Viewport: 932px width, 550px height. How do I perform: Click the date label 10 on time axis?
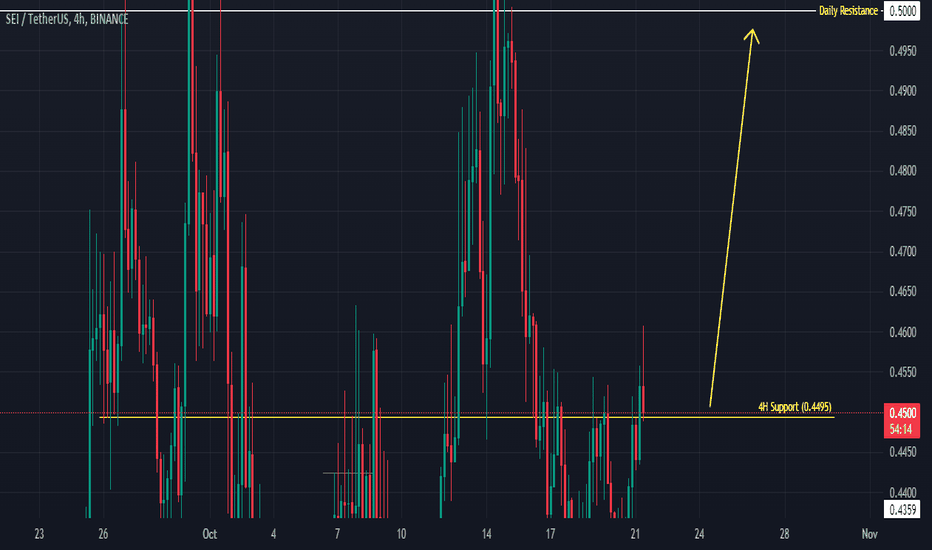pos(401,534)
